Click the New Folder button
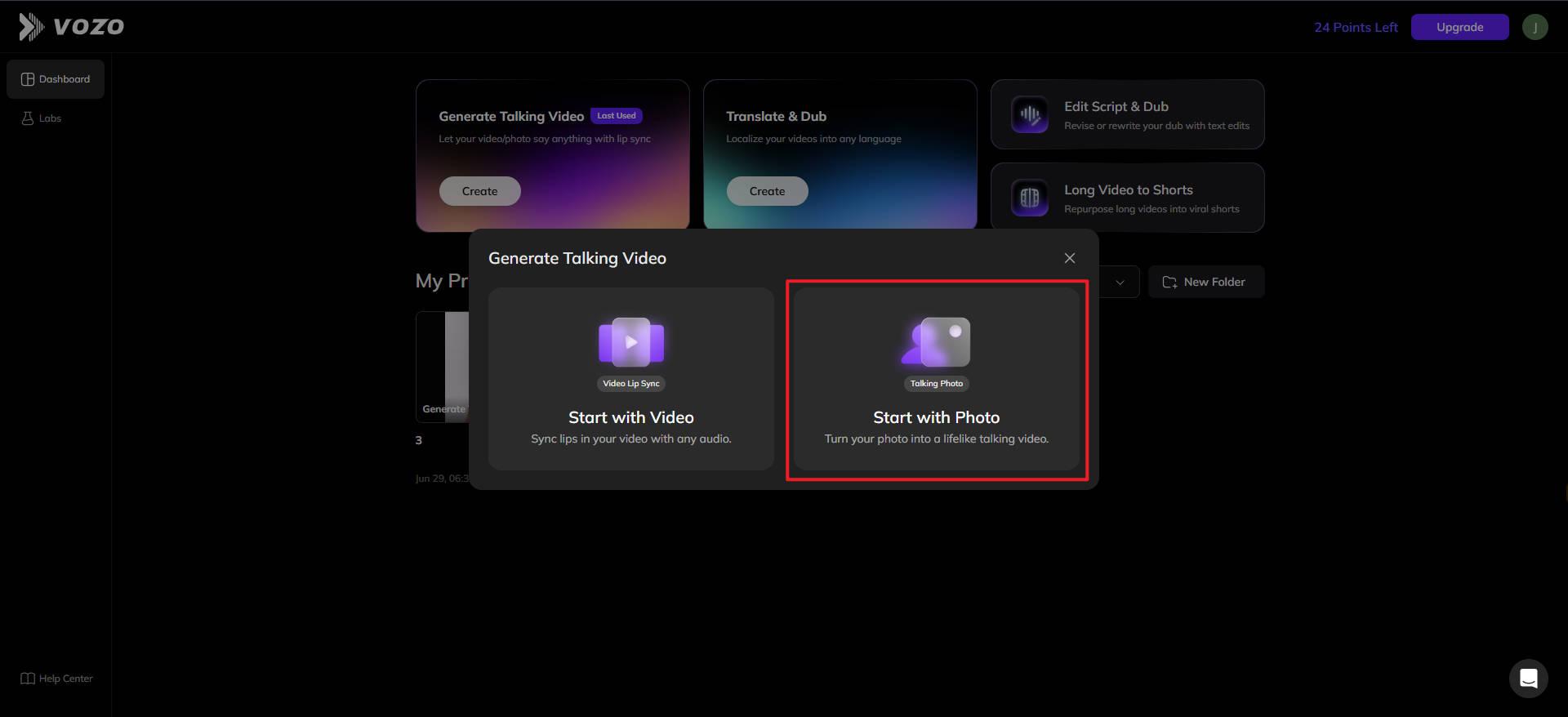The image size is (1568, 717). [x=1206, y=282]
